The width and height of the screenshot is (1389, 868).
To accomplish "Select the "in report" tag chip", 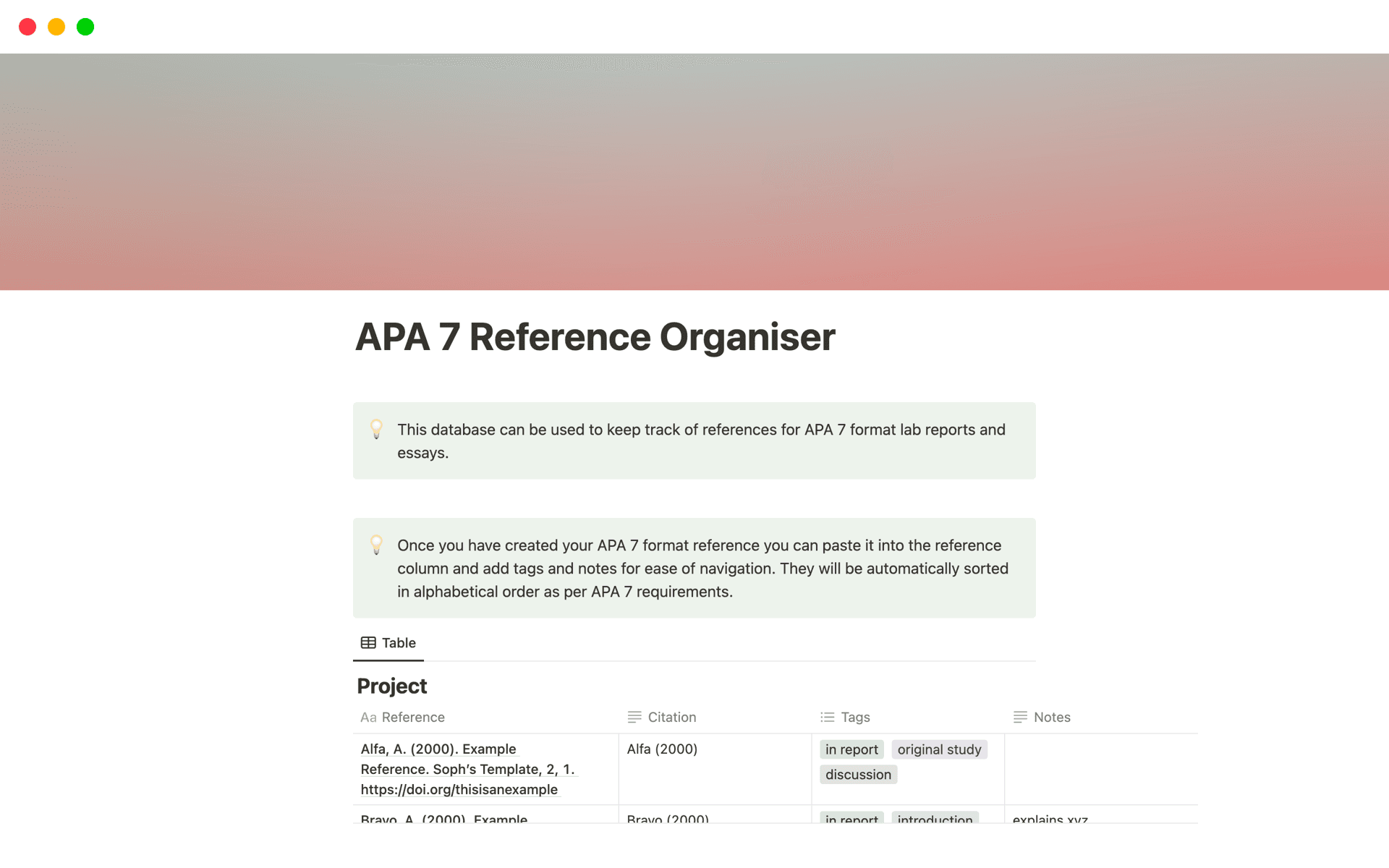I will (851, 749).
